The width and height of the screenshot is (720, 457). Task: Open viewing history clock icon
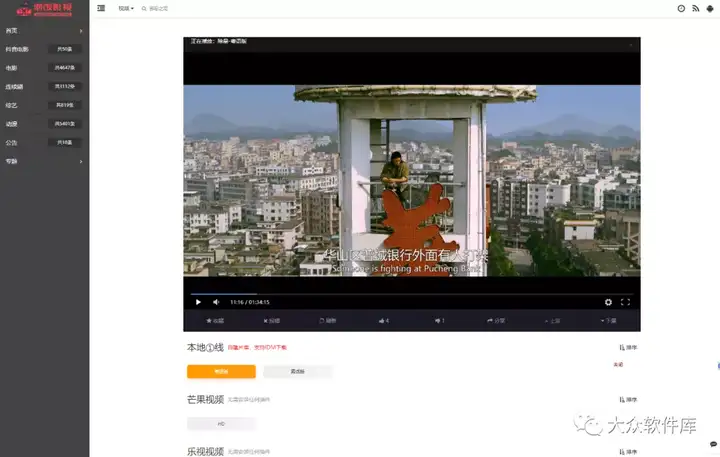point(681,8)
